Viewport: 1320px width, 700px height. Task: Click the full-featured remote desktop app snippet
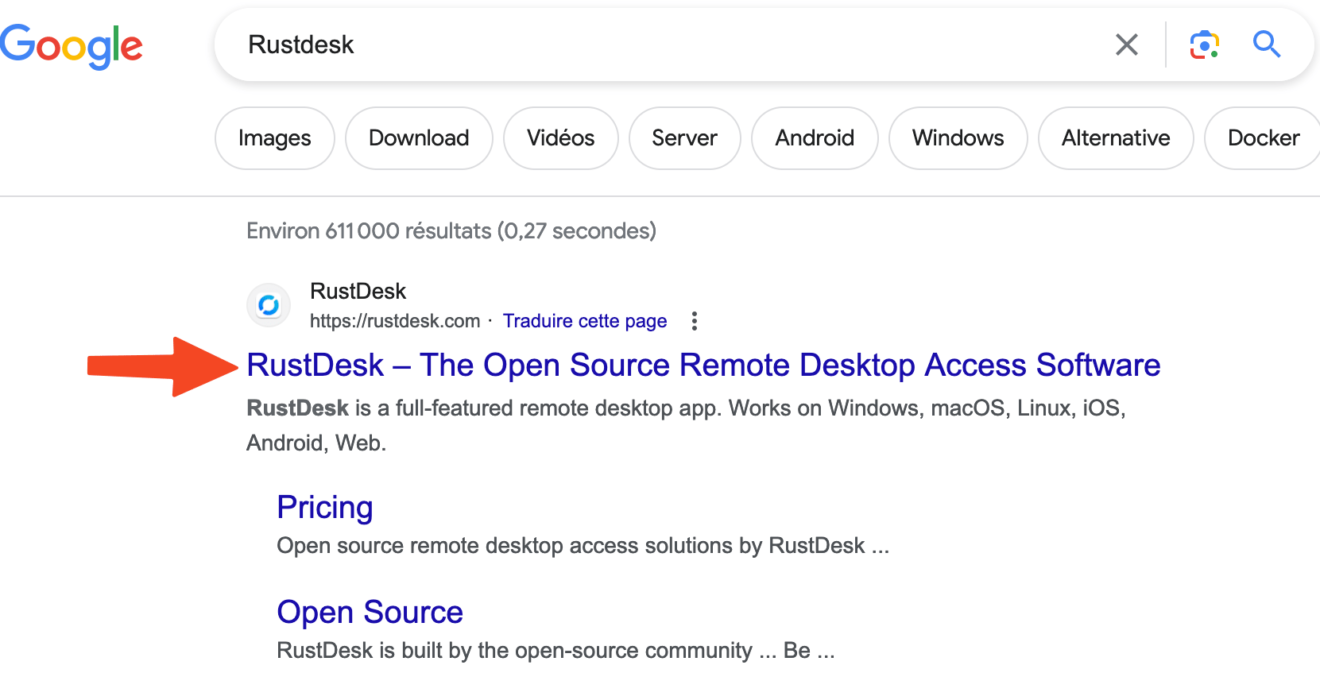click(686, 425)
